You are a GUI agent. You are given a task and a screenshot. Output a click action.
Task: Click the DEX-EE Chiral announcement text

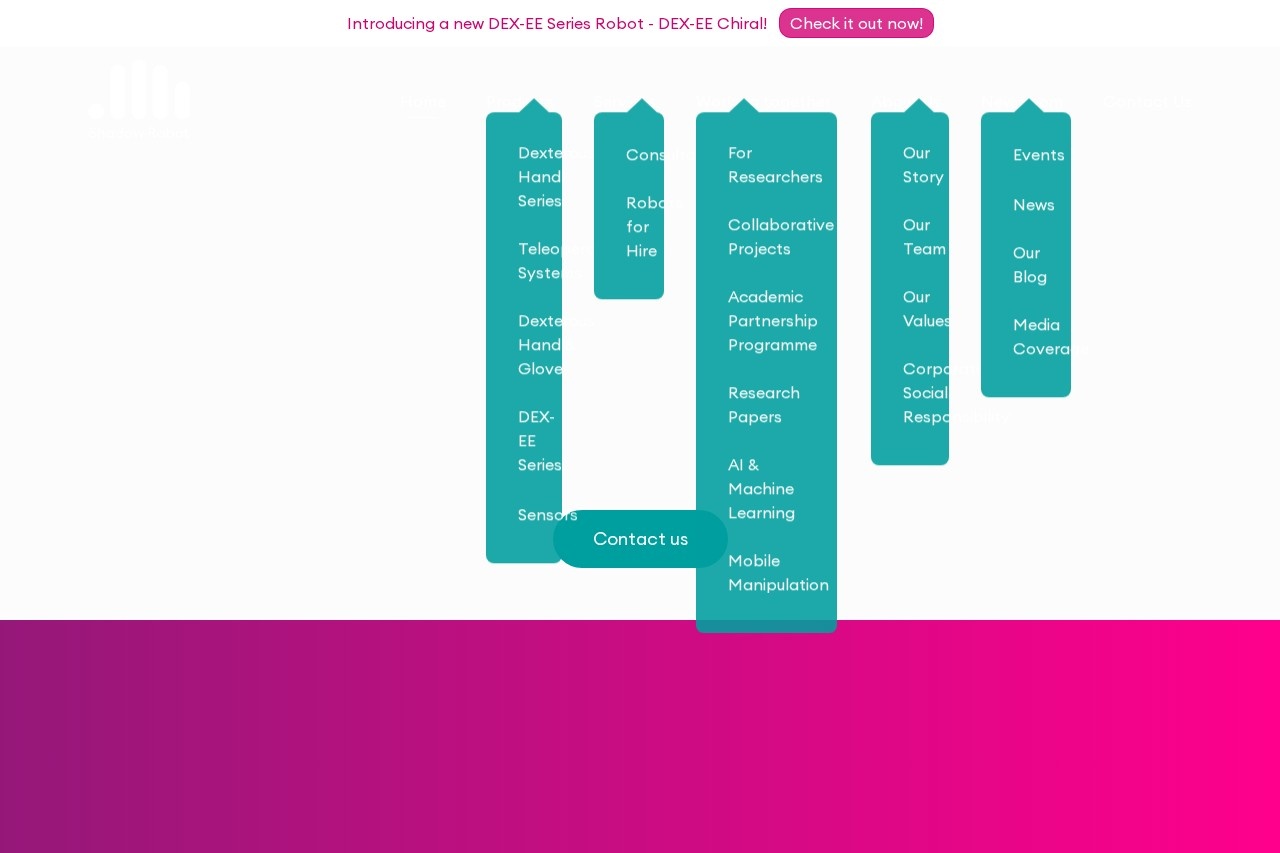pyautogui.click(x=556, y=23)
